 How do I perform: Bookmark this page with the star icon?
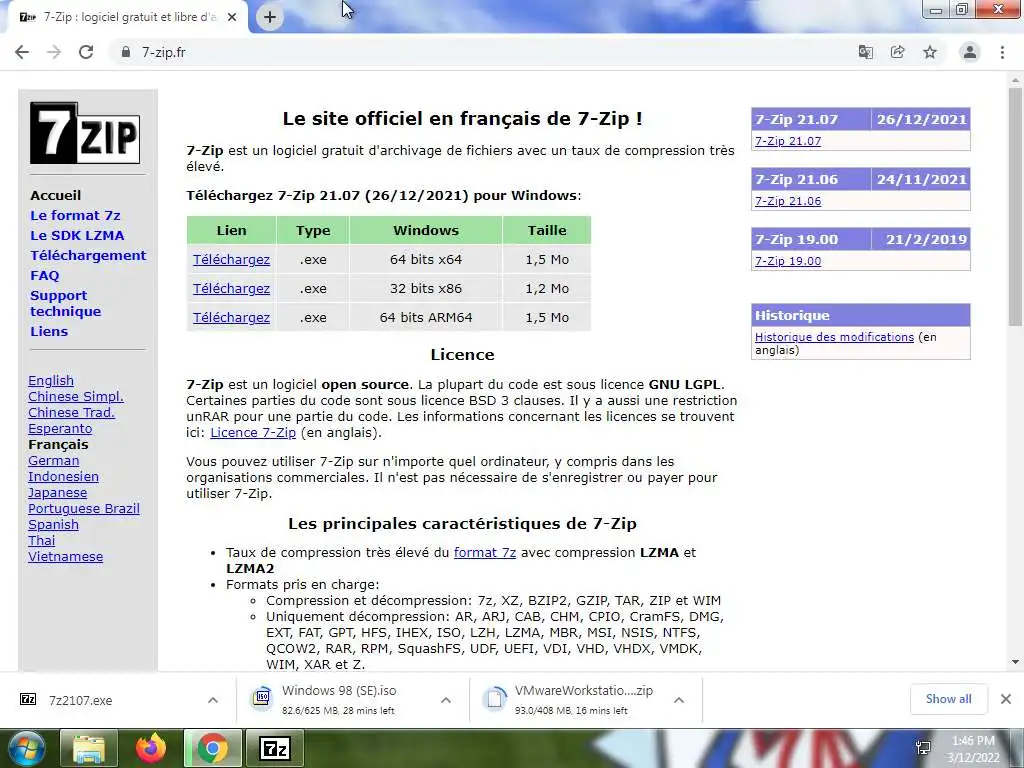pyautogui.click(x=930, y=52)
